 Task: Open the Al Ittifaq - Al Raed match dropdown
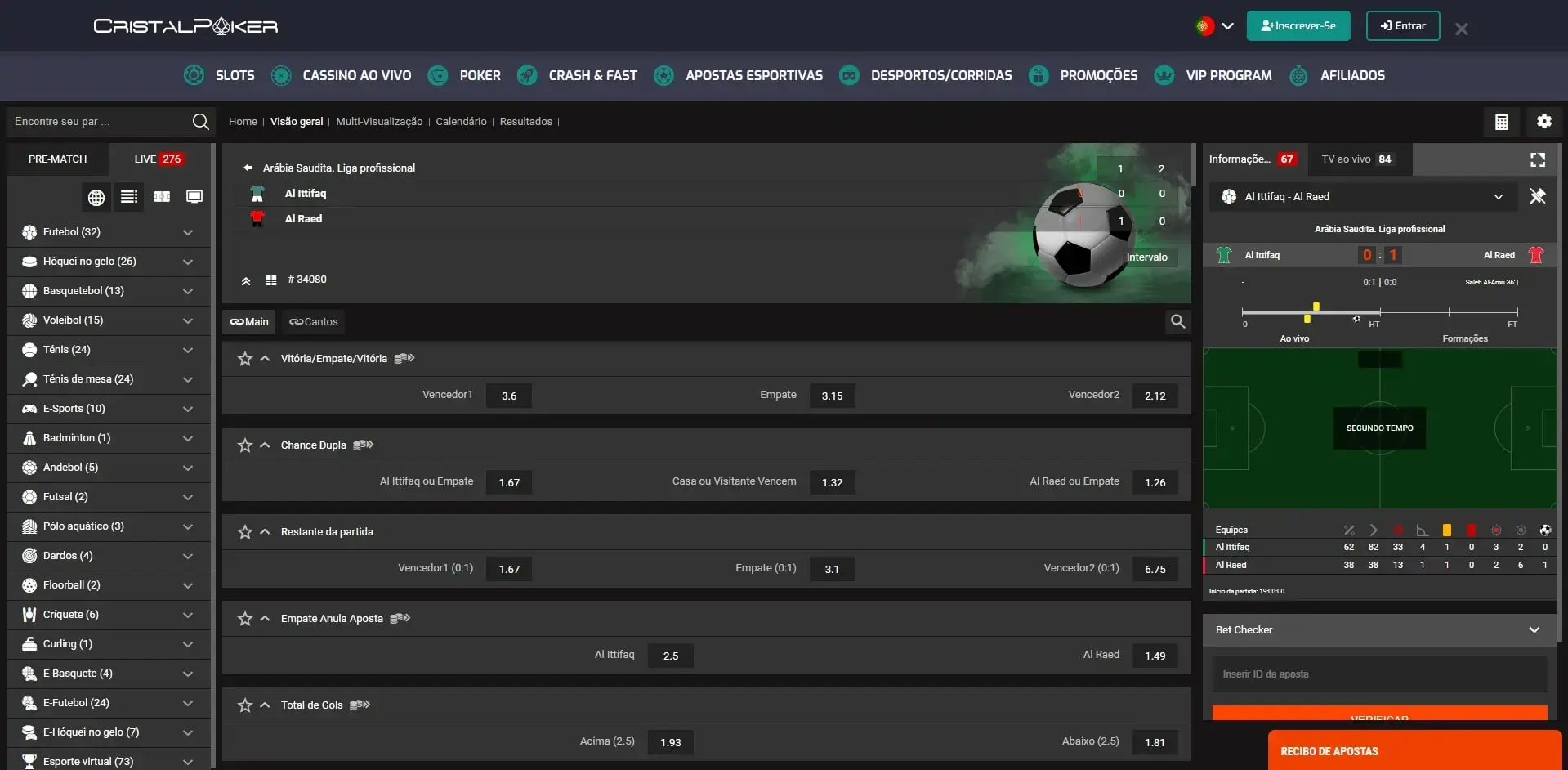(x=1499, y=197)
